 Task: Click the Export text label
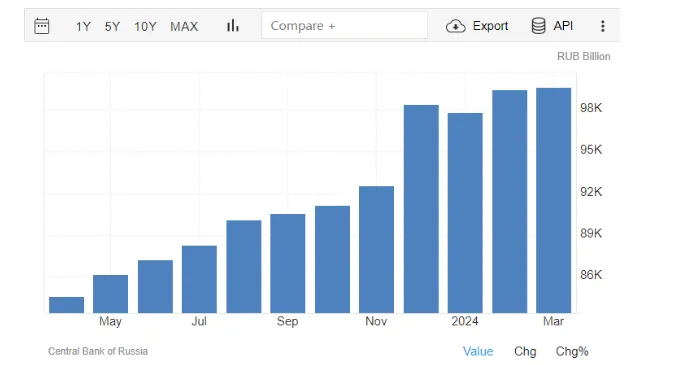click(490, 26)
